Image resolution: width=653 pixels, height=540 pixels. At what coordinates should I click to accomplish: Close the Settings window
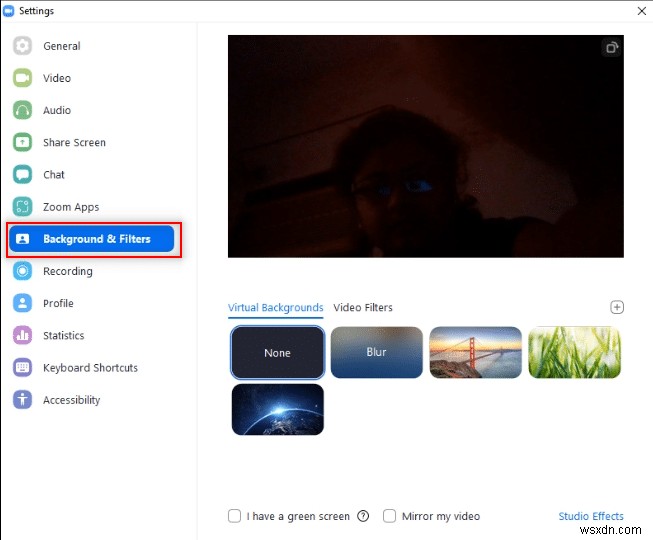point(642,11)
